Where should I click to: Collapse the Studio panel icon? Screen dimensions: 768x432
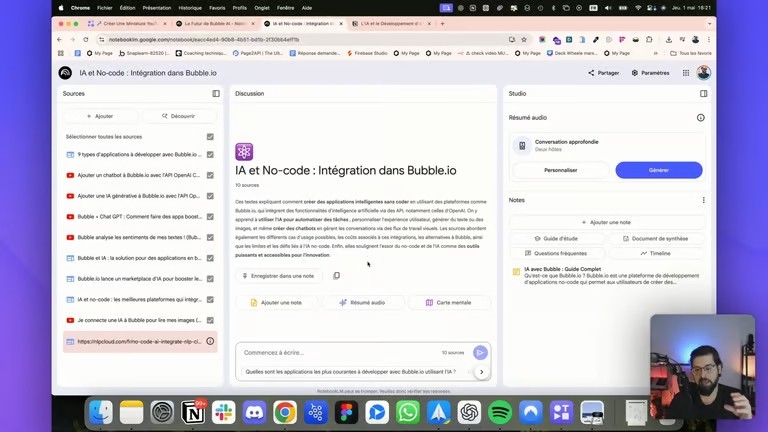(x=703, y=94)
